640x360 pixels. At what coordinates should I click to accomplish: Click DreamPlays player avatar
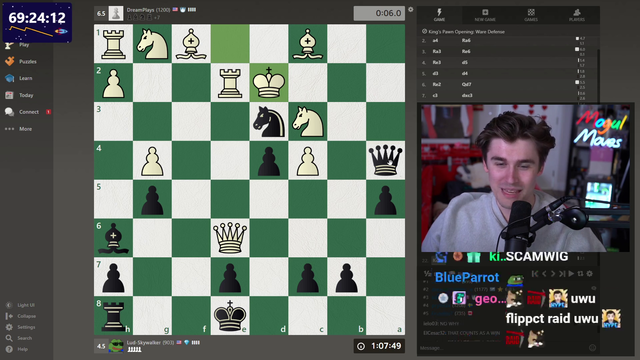point(116,13)
